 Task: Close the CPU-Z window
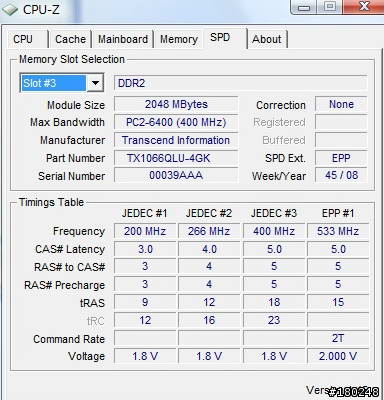(363, 7)
